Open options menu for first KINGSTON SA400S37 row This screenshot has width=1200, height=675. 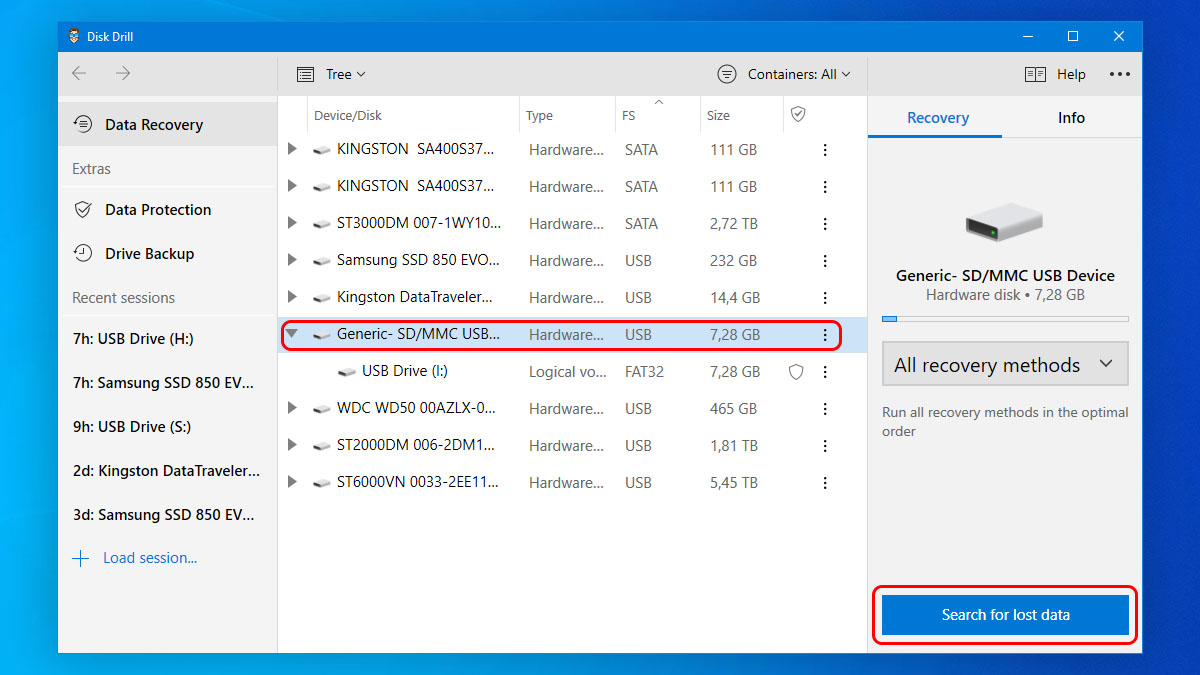pyautogui.click(x=825, y=150)
